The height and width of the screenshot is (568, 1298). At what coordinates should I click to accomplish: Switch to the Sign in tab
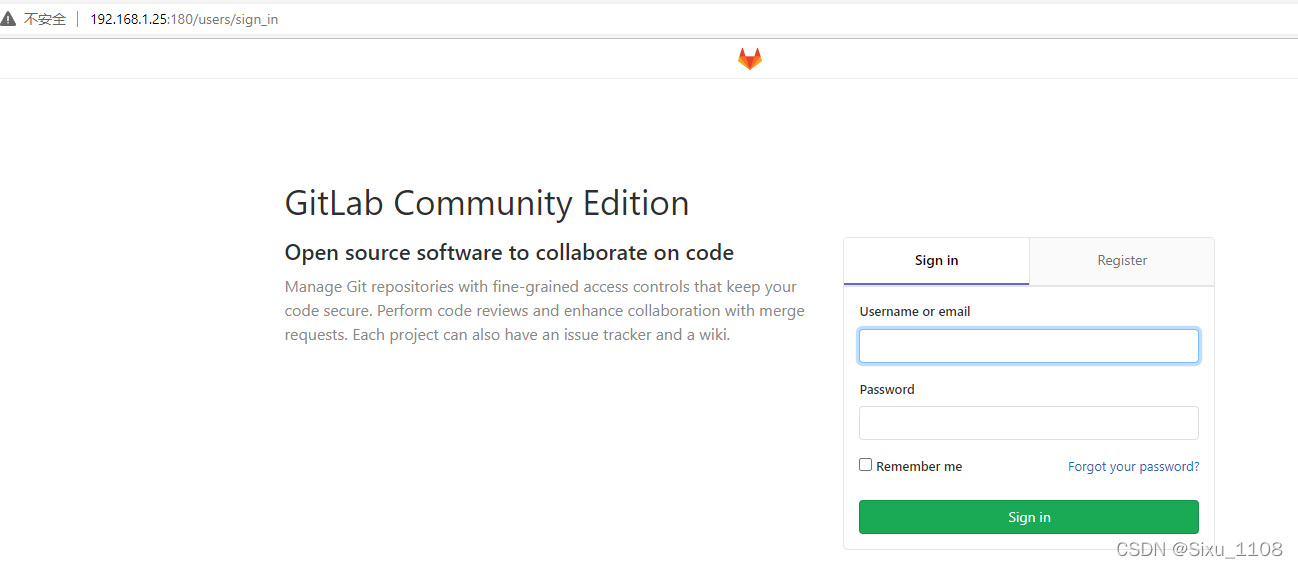pyautogui.click(x=936, y=261)
